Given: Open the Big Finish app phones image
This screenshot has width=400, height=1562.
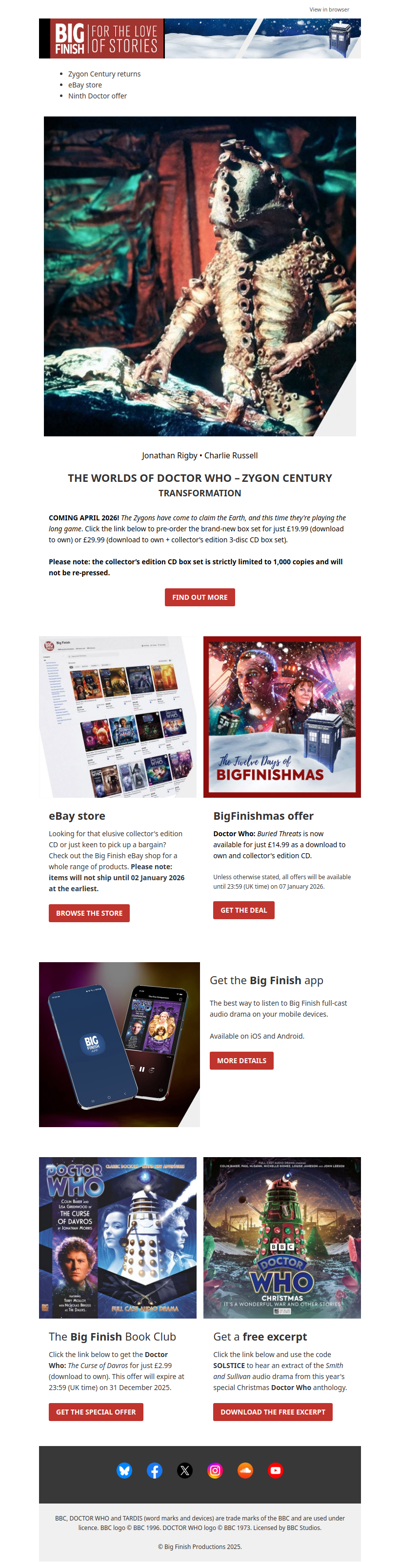Looking at the screenshot, I should 119,1044.
